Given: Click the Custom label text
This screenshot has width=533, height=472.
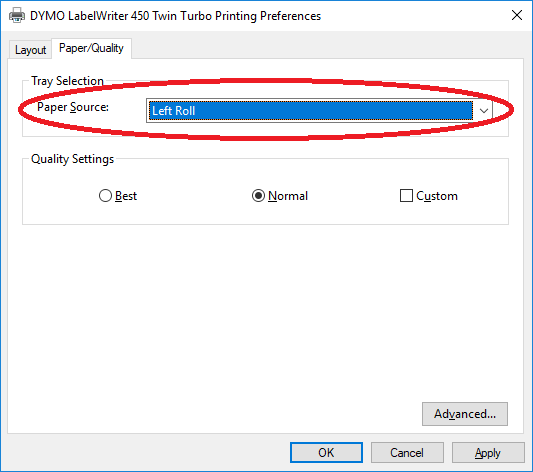Looking at the screenshot, I should 437,196.
